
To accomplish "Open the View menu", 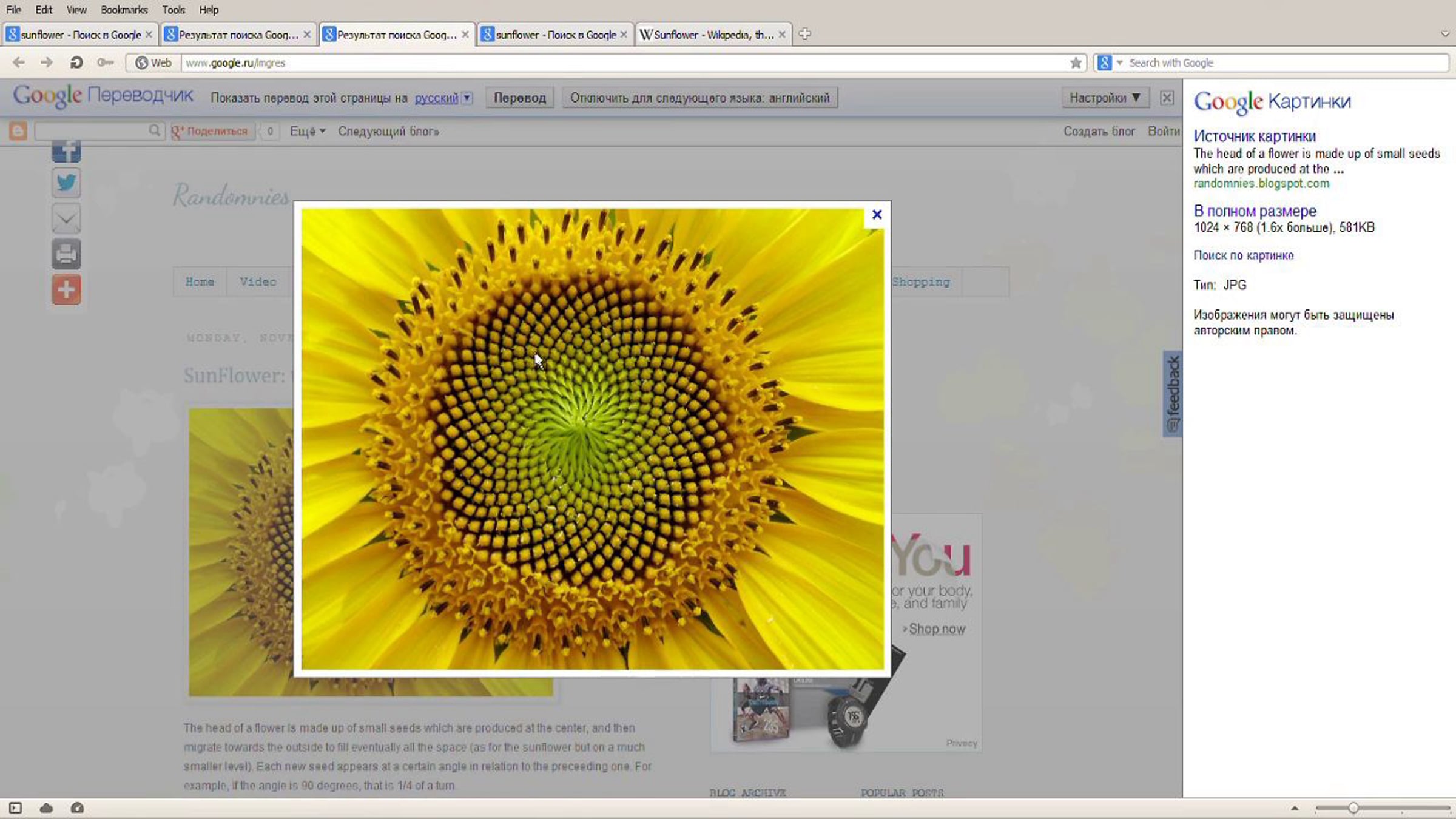I will [x=76, y=10].
